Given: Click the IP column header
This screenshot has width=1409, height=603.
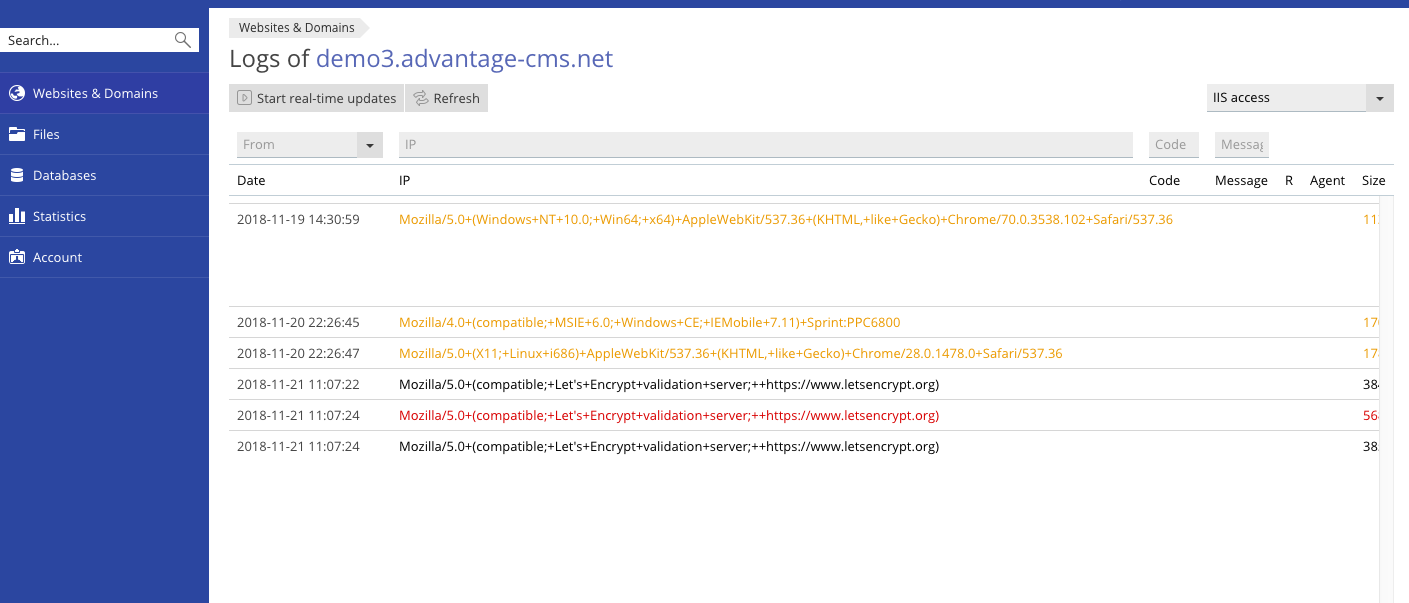Looking at the screenshot, I should [405, 181].
